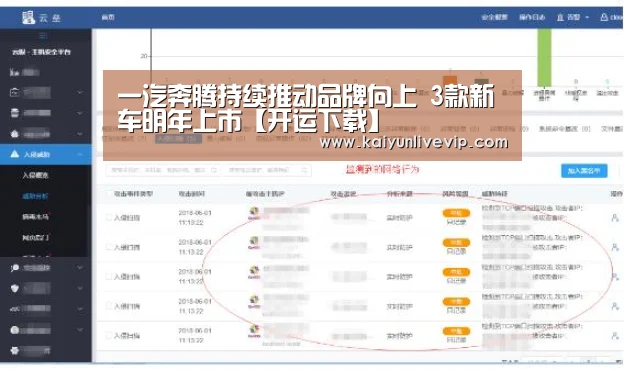Tick the select-all checkbox in the table header
This screenshot has height=370, width=624.
coord(109,194)
